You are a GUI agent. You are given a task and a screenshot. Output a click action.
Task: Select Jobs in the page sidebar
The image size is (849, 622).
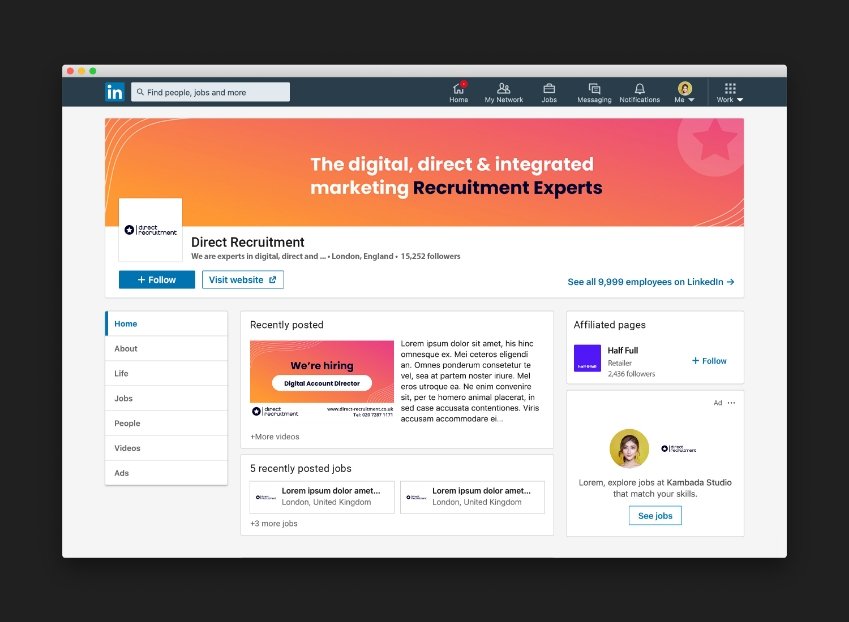pyautogui.click(x=166, y=398)
